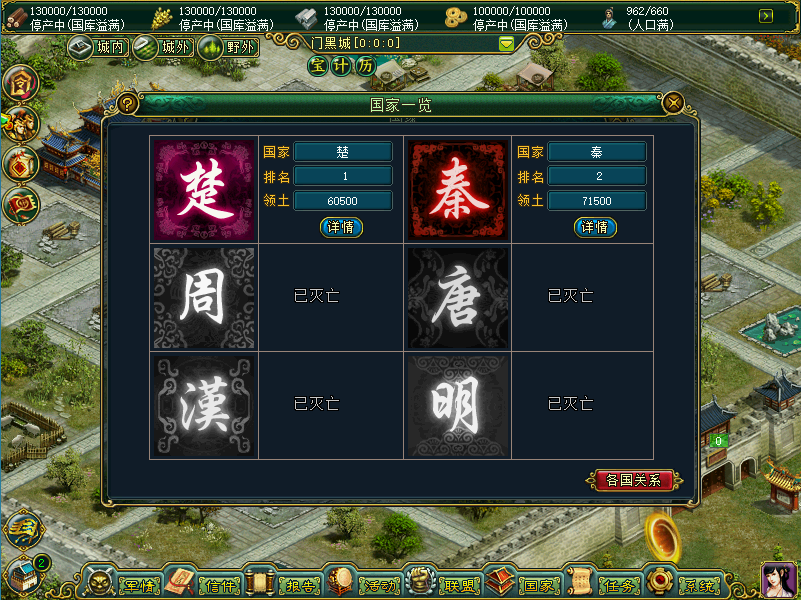Close the 国家一览 dialog
Viewport: 801px width, 600px height.
(x=673, y=104)
